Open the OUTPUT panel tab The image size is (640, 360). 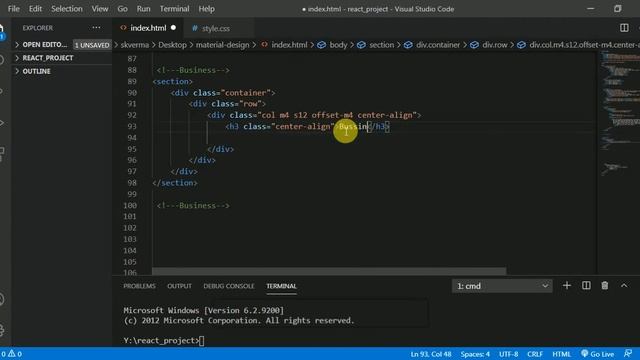[179, 286]
